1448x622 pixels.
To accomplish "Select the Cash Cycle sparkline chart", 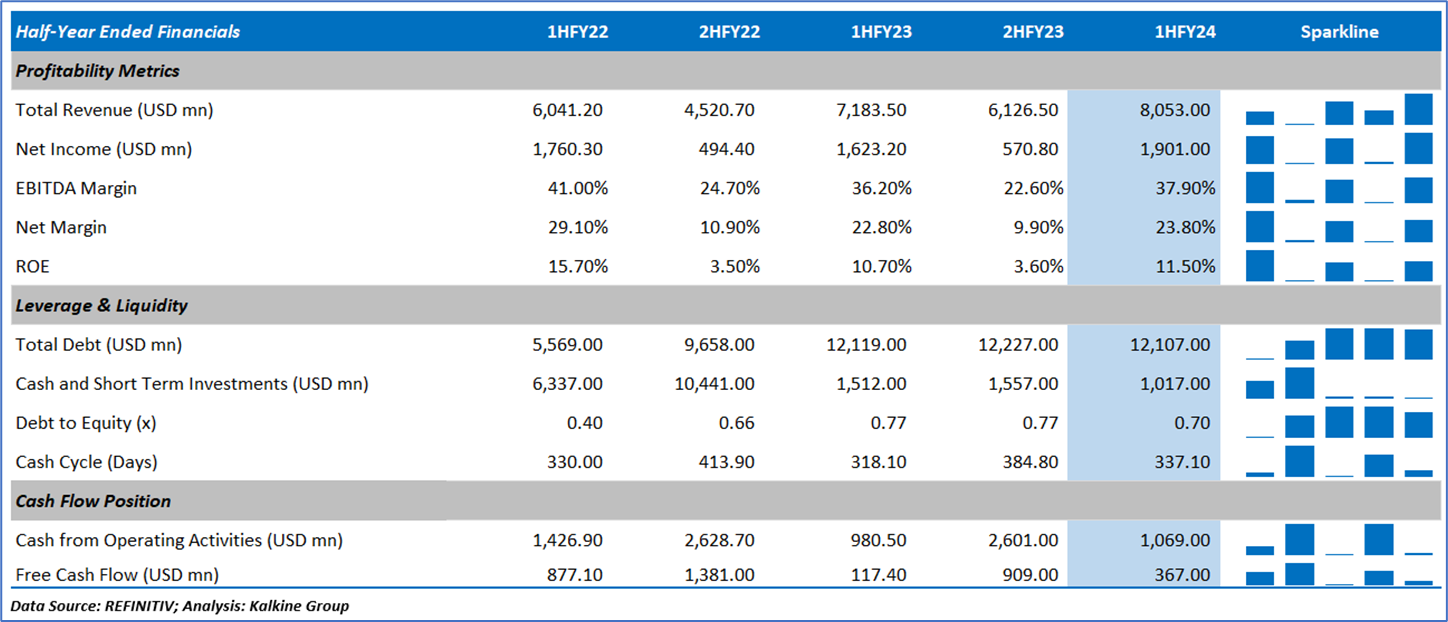I will click(x=1339, y=462).
